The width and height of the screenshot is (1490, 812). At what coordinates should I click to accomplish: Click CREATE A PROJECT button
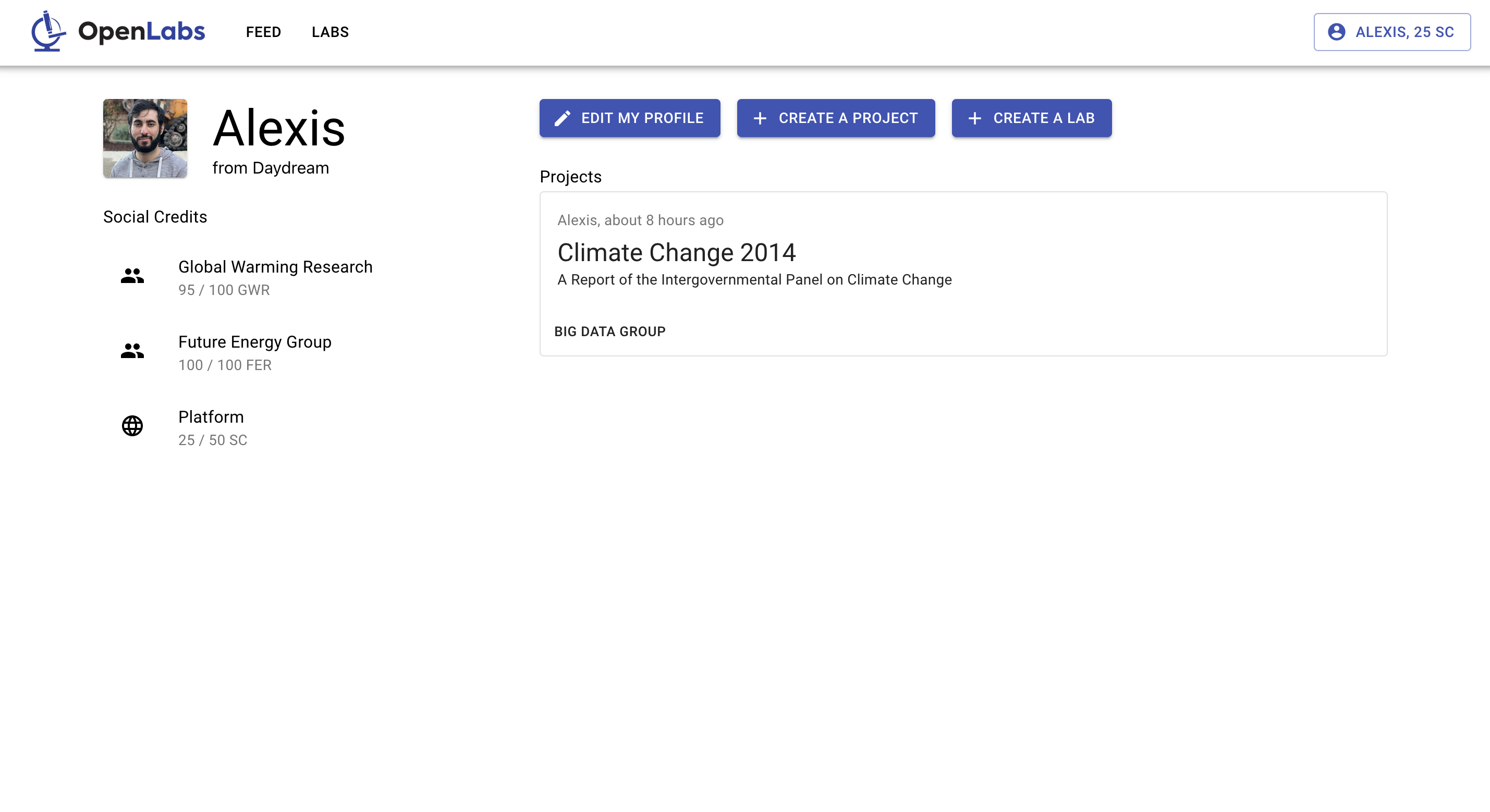pyautogui.click(x=835, y=118)
